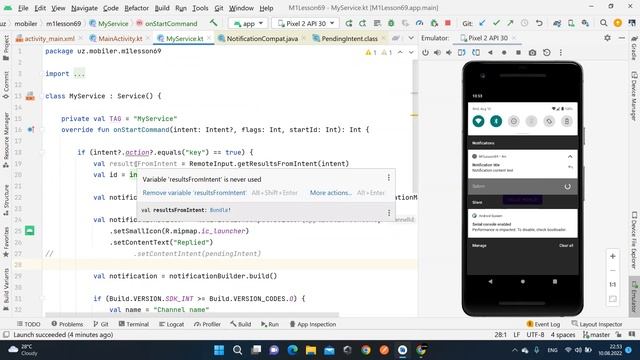Viewport: 640px width, 360px height.
Task: Toggle Do Not Disturb tile in emulator
Action: [513, 121]
